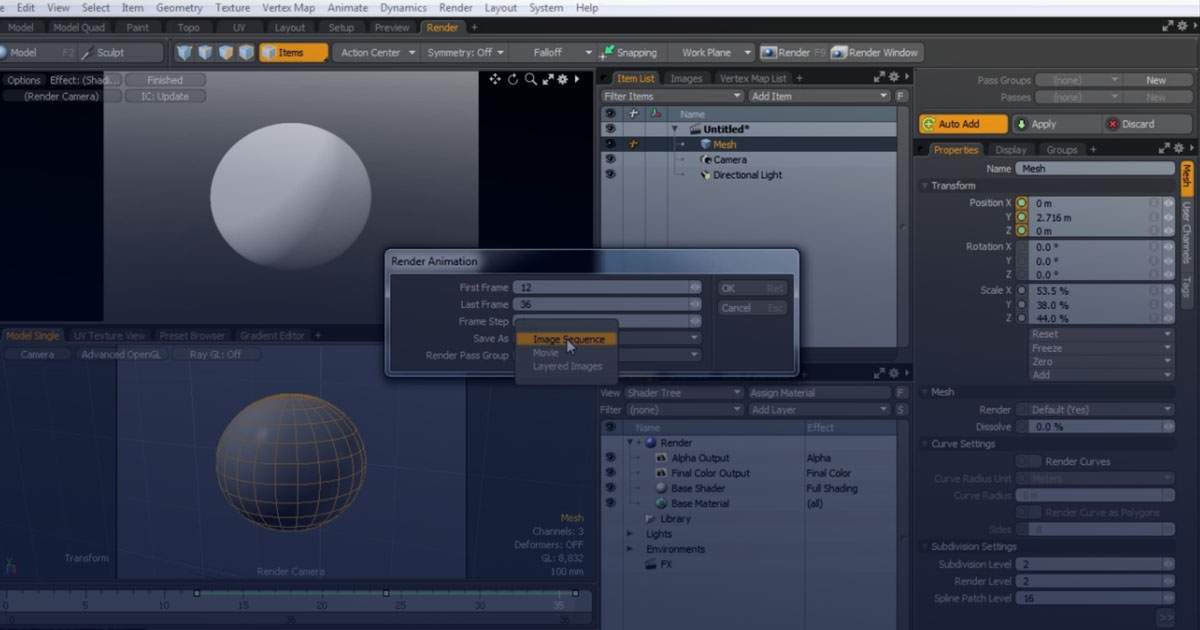Click the Auto Add button
The image size is (1200, 630).
(x=963, y=123)
